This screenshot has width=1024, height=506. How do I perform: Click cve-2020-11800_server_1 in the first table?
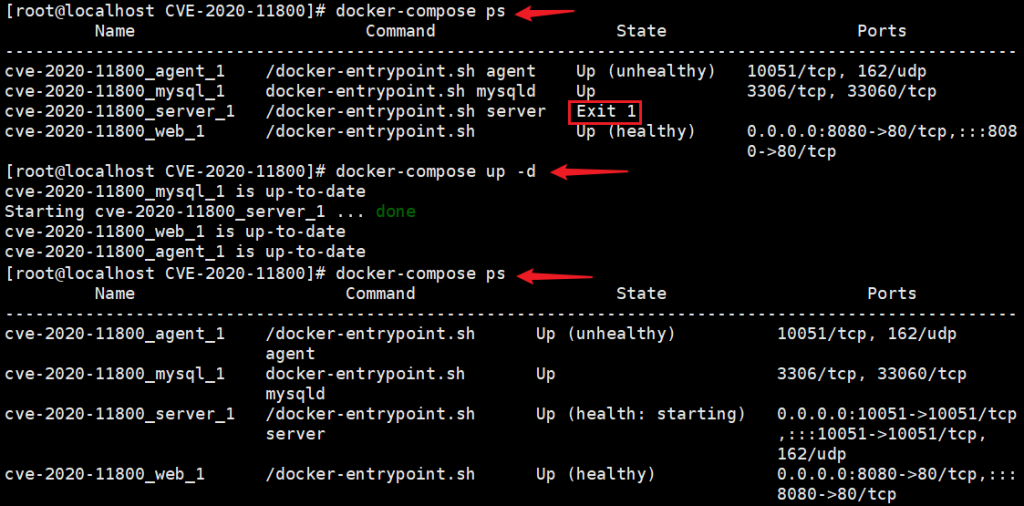coord(120,112)
